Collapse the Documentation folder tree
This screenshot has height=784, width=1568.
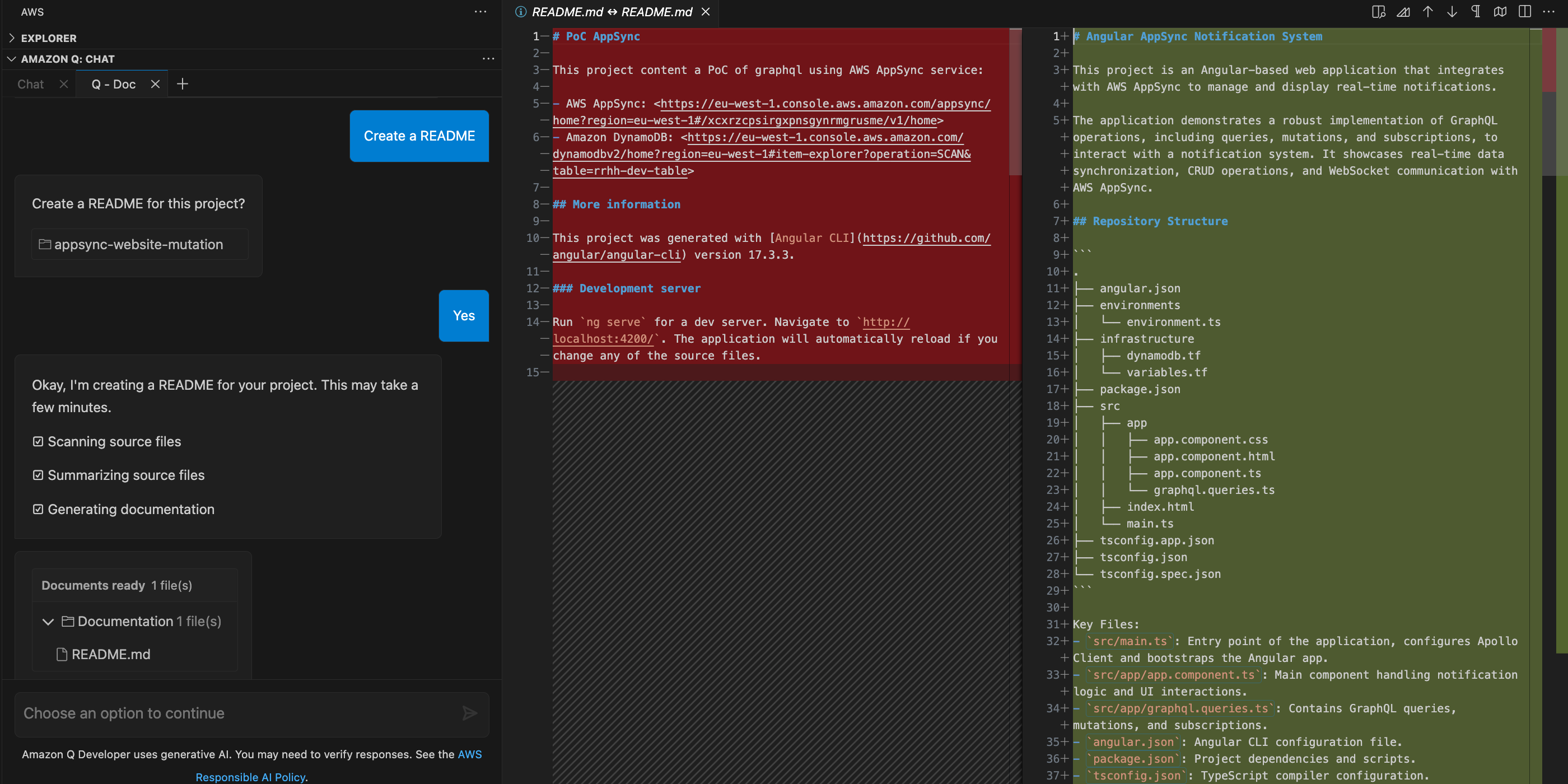click(48, 622)
